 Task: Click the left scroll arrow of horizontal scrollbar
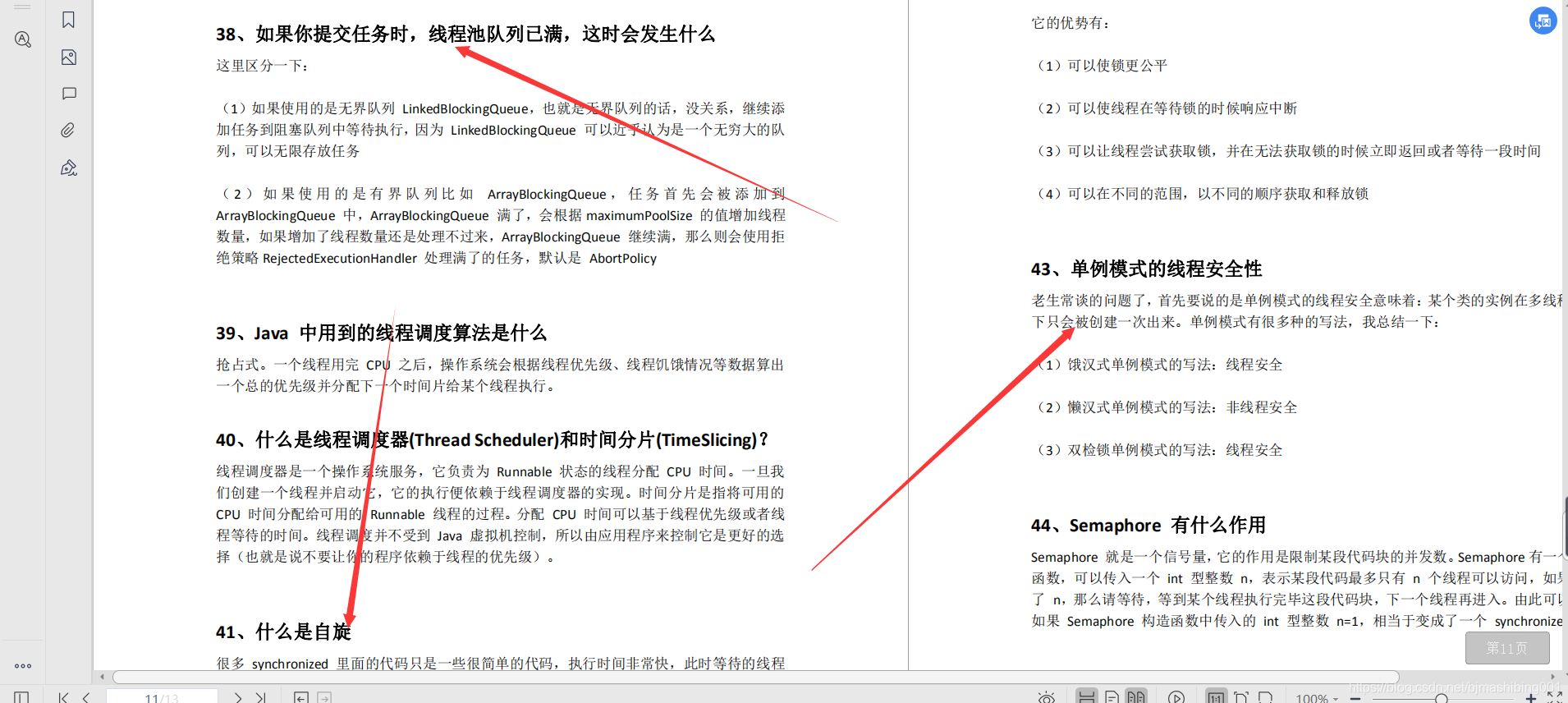102,677
